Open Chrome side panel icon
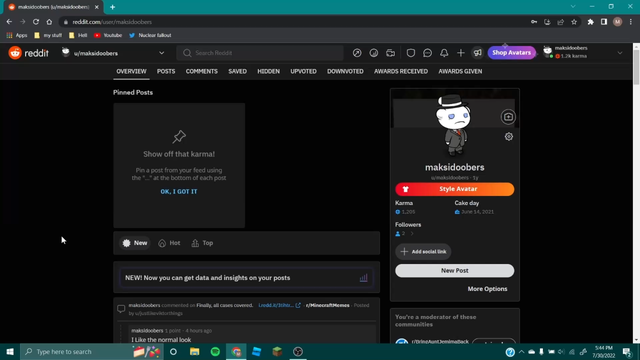Viewport: 640px width, 360px height. (x=604, y=22)
